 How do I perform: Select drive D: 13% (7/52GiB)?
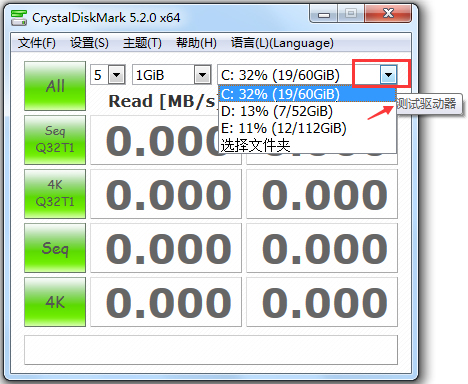point(307,111)
